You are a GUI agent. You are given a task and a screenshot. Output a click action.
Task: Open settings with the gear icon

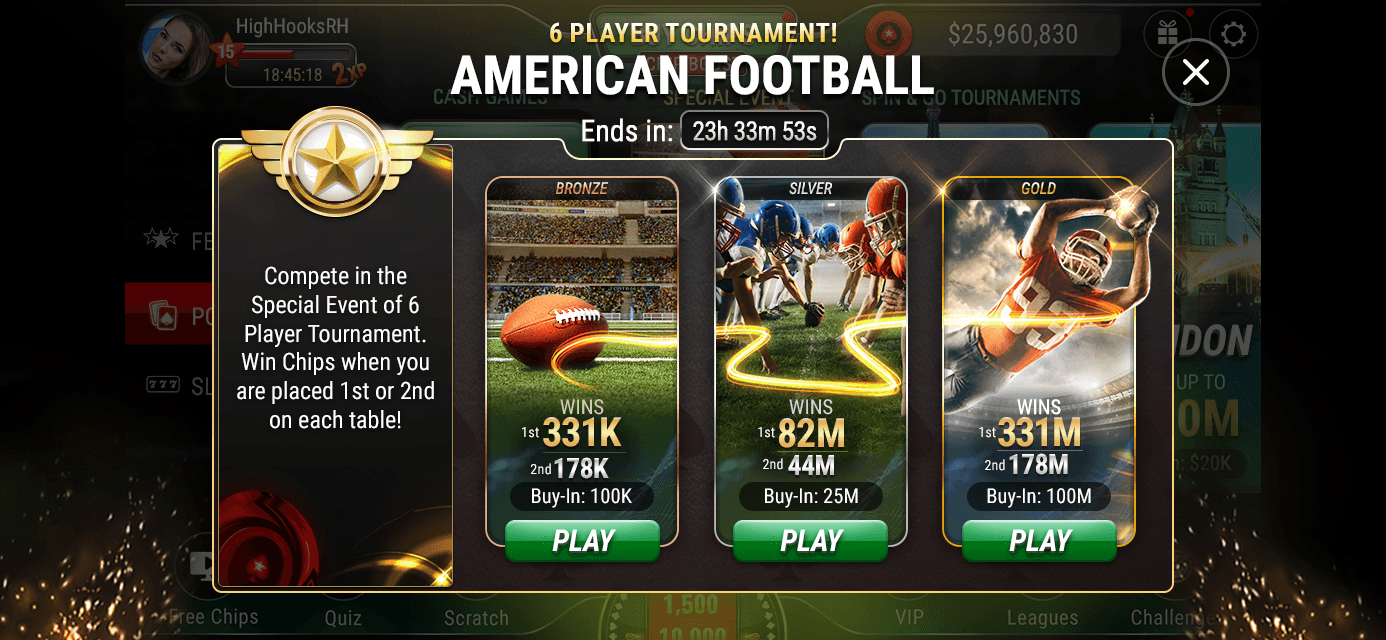point(1233,35)
